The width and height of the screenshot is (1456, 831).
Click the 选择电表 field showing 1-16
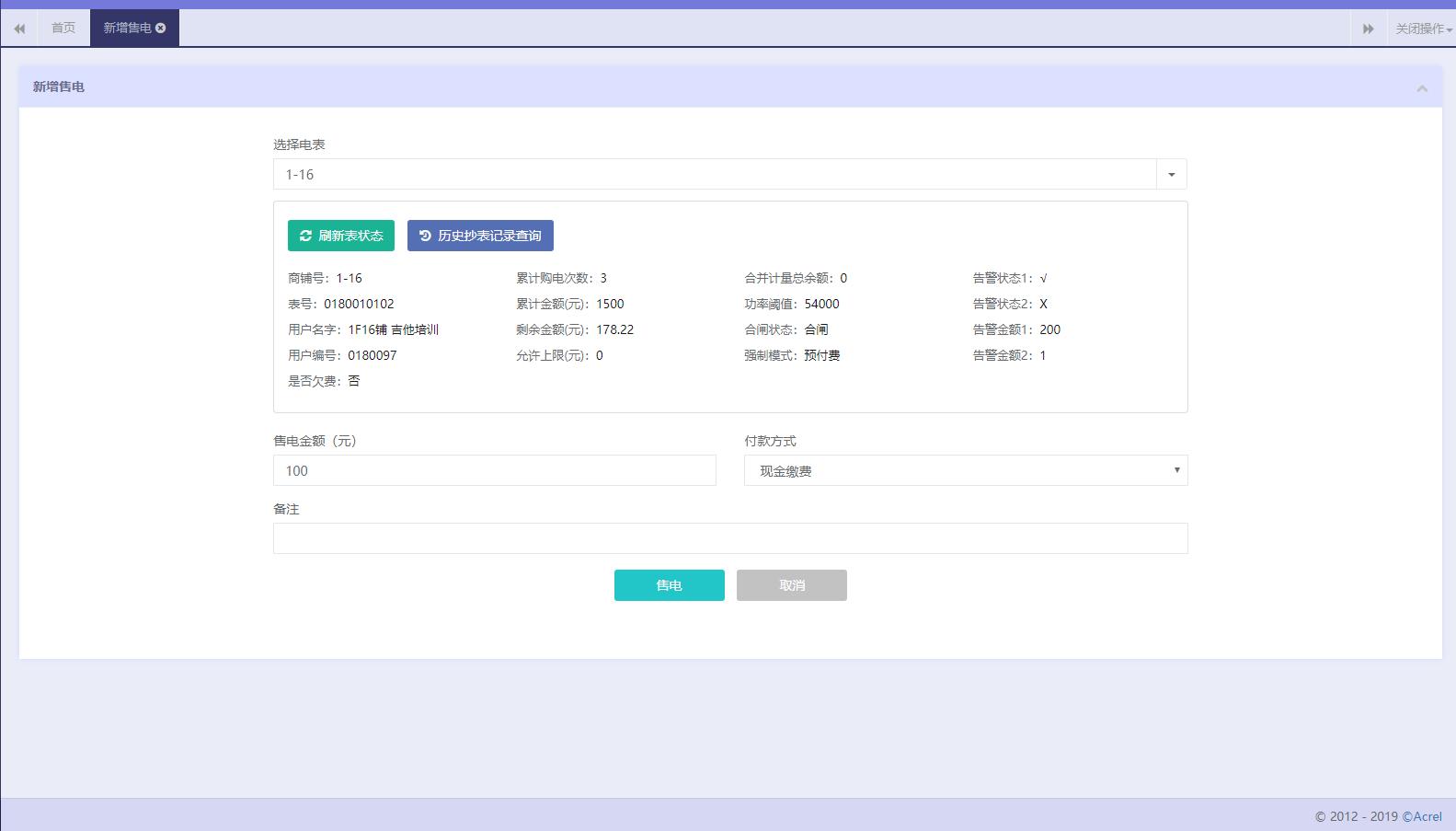pyautogui.click(x=715, y=174)
